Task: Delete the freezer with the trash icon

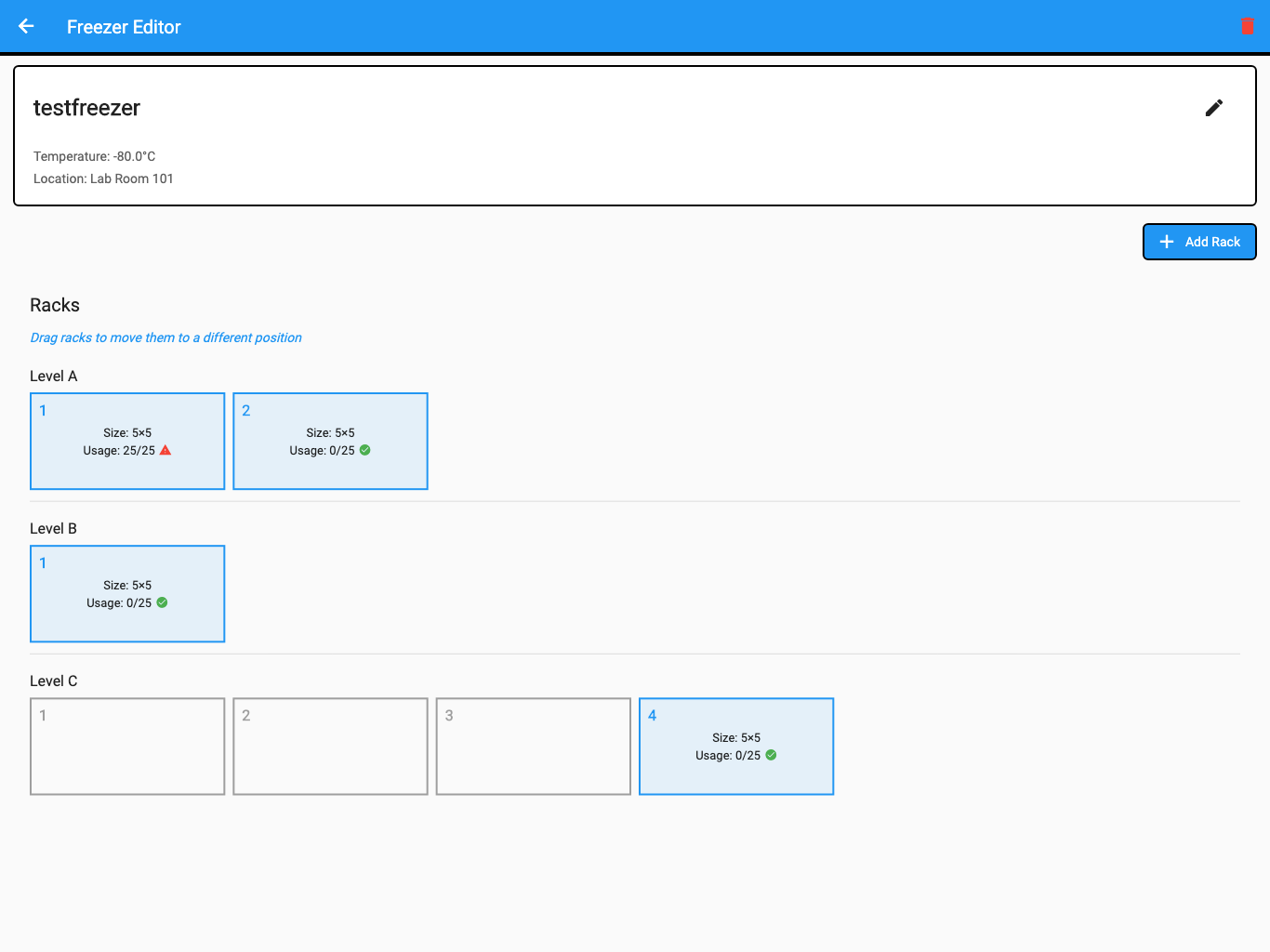Action: [x=1248, y=26]
